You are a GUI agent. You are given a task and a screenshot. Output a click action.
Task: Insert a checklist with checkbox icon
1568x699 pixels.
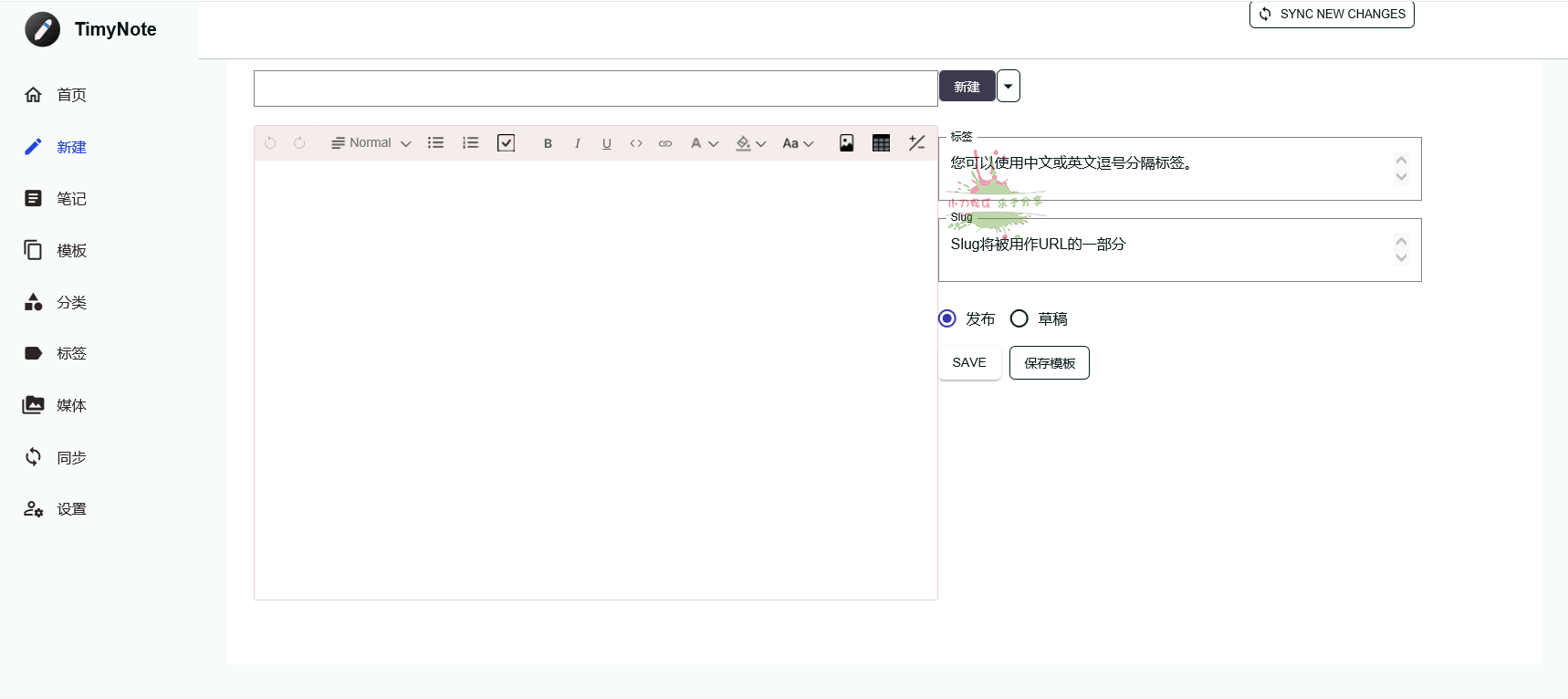pyautogui.click(x=506, y=143)
